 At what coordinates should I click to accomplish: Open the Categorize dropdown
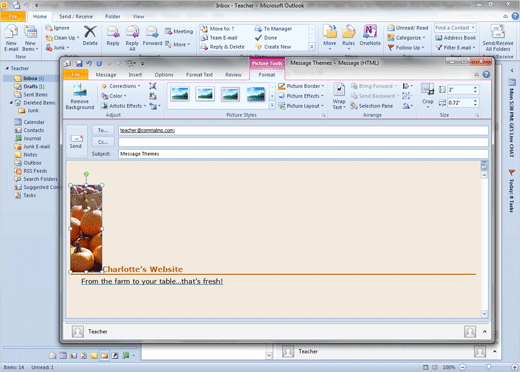pos(406,38)
